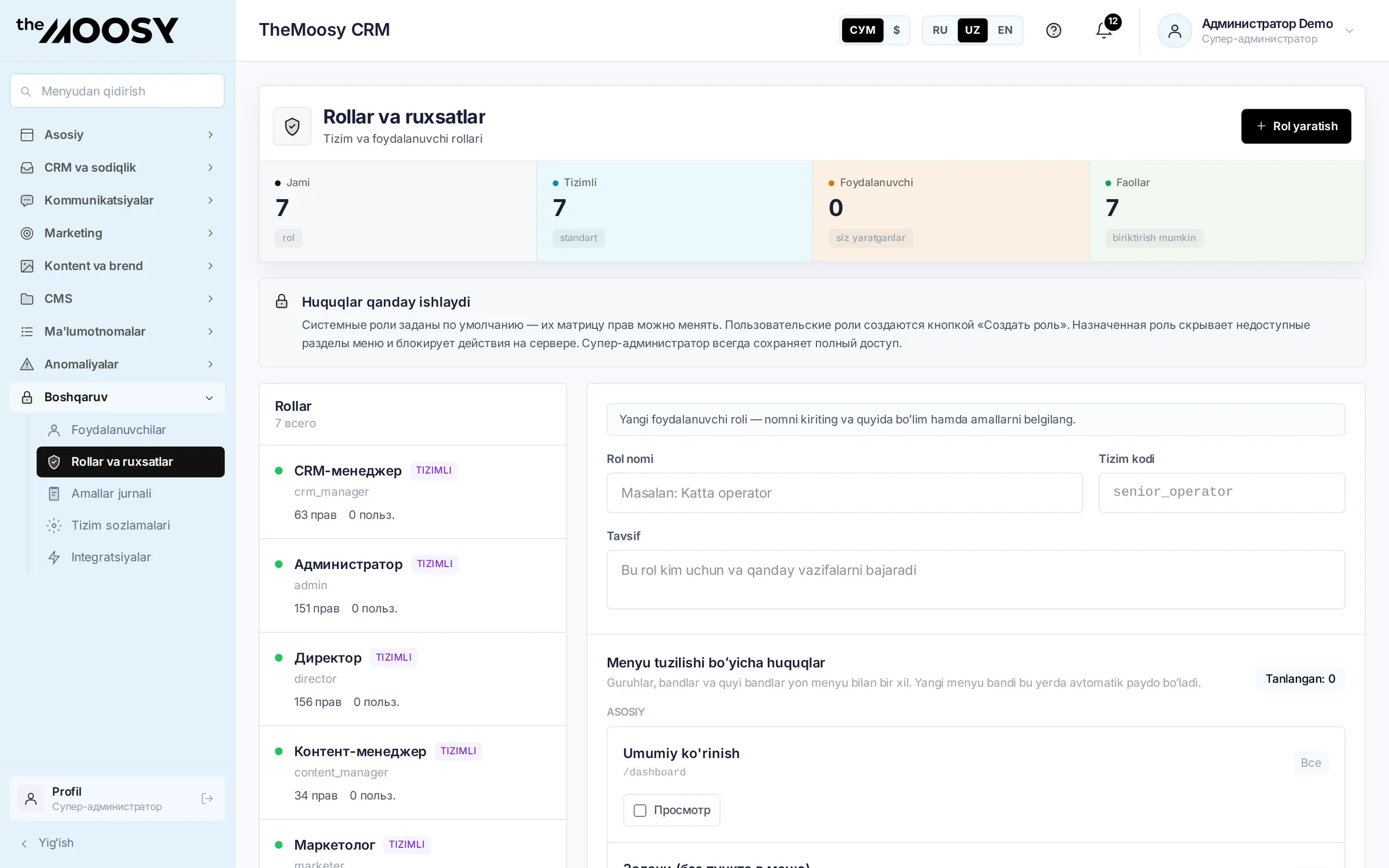Click the shield icon beside Rollar va ruxsatlar title

[292, 126]
